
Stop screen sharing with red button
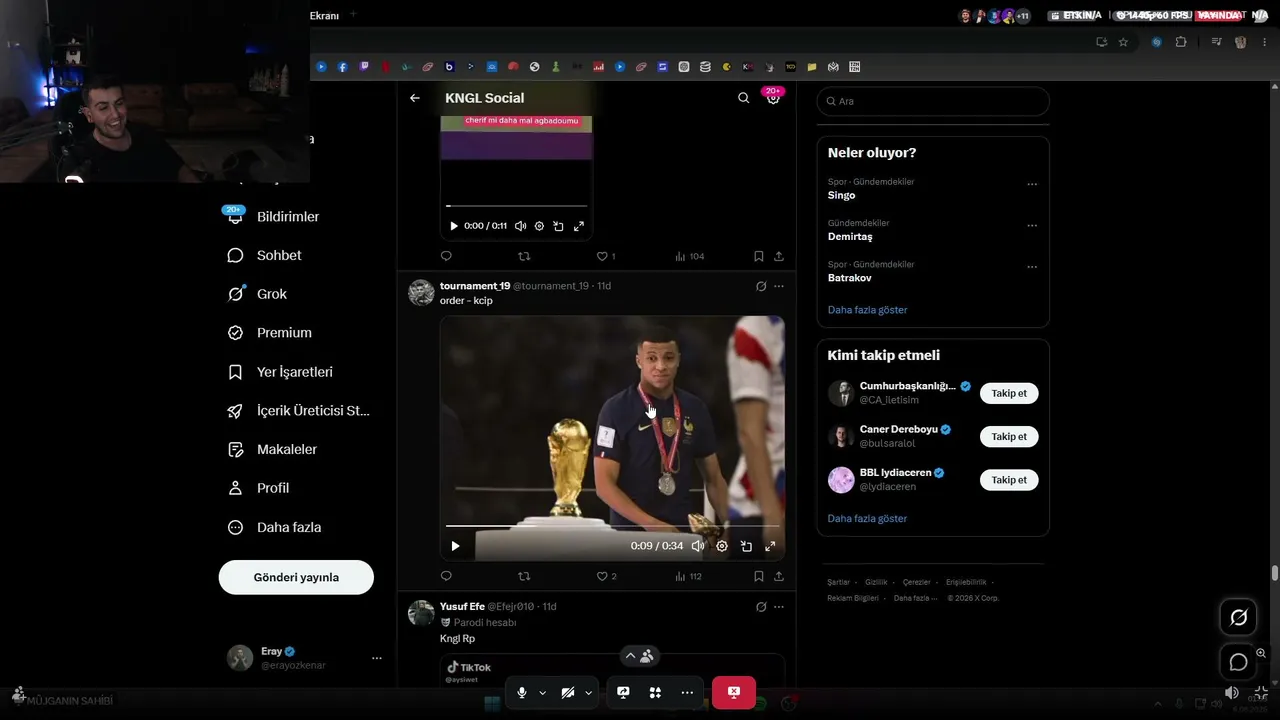(734, 693)
